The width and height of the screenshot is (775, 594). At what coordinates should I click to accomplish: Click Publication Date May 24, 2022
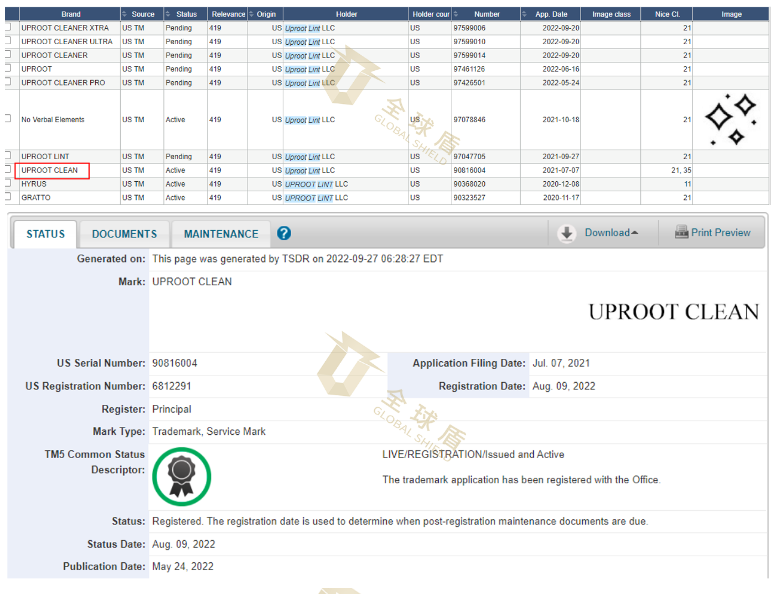(x=183, y=566)
